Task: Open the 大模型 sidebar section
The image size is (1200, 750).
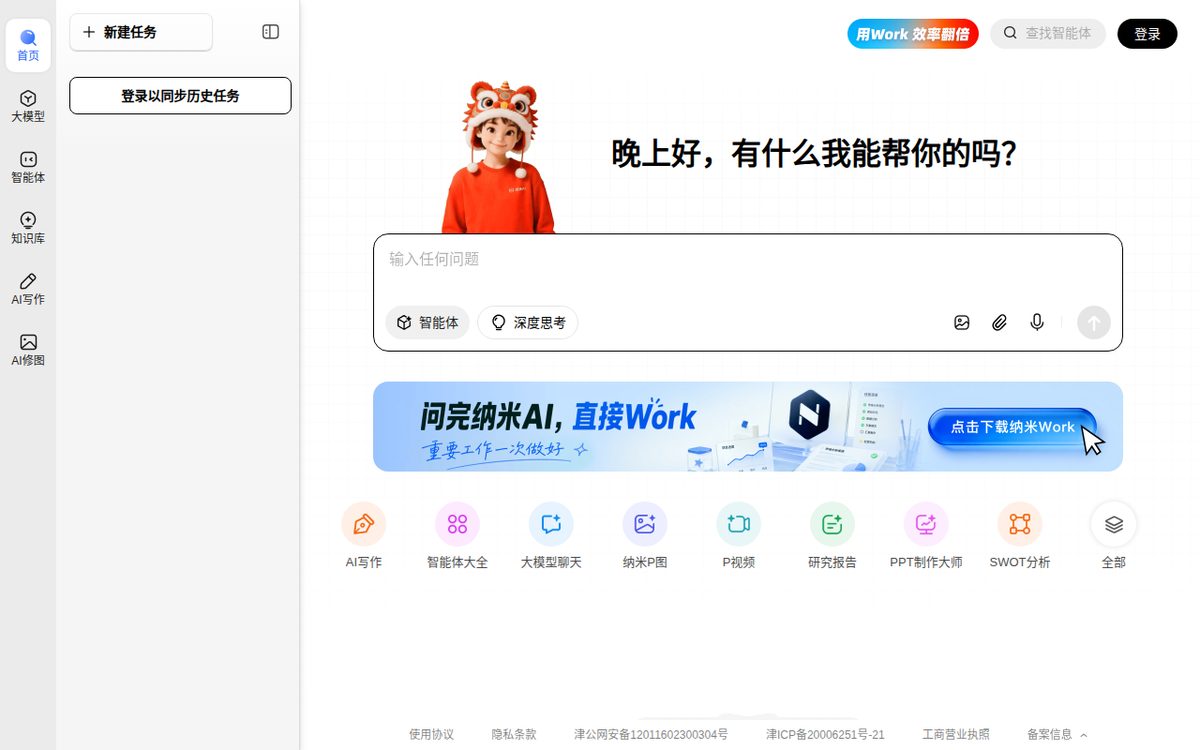Action: coord(28,106)
